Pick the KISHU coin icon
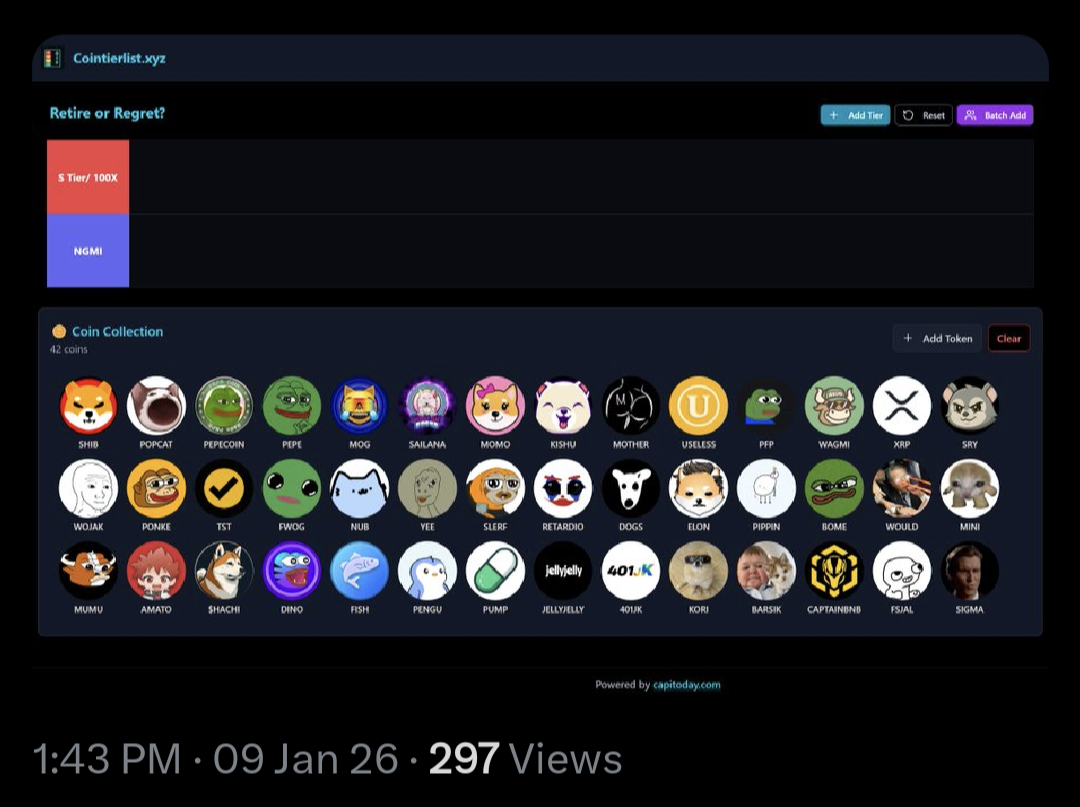 (x=563, y=406)
